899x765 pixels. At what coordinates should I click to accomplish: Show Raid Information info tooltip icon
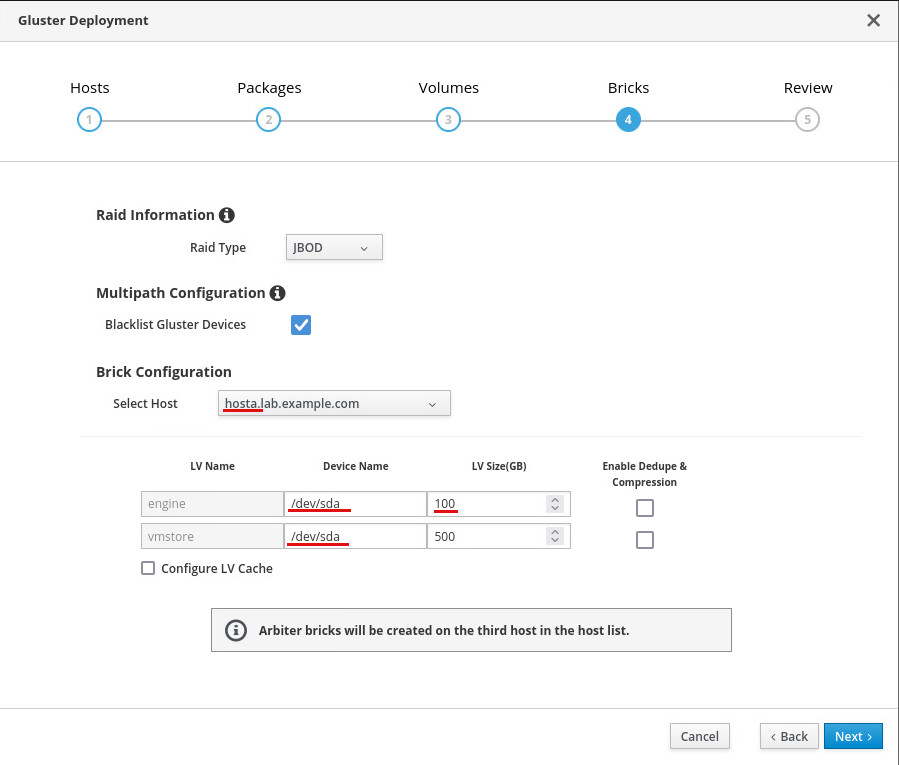pos(226,215)
